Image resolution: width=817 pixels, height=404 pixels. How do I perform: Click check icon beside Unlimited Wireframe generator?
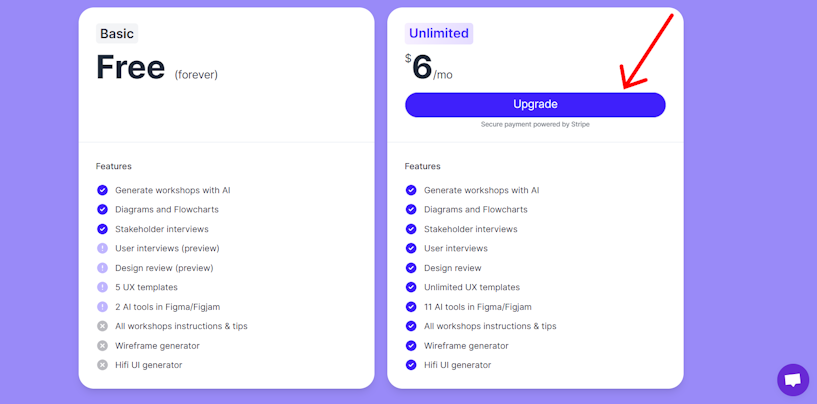click(411, 346)
